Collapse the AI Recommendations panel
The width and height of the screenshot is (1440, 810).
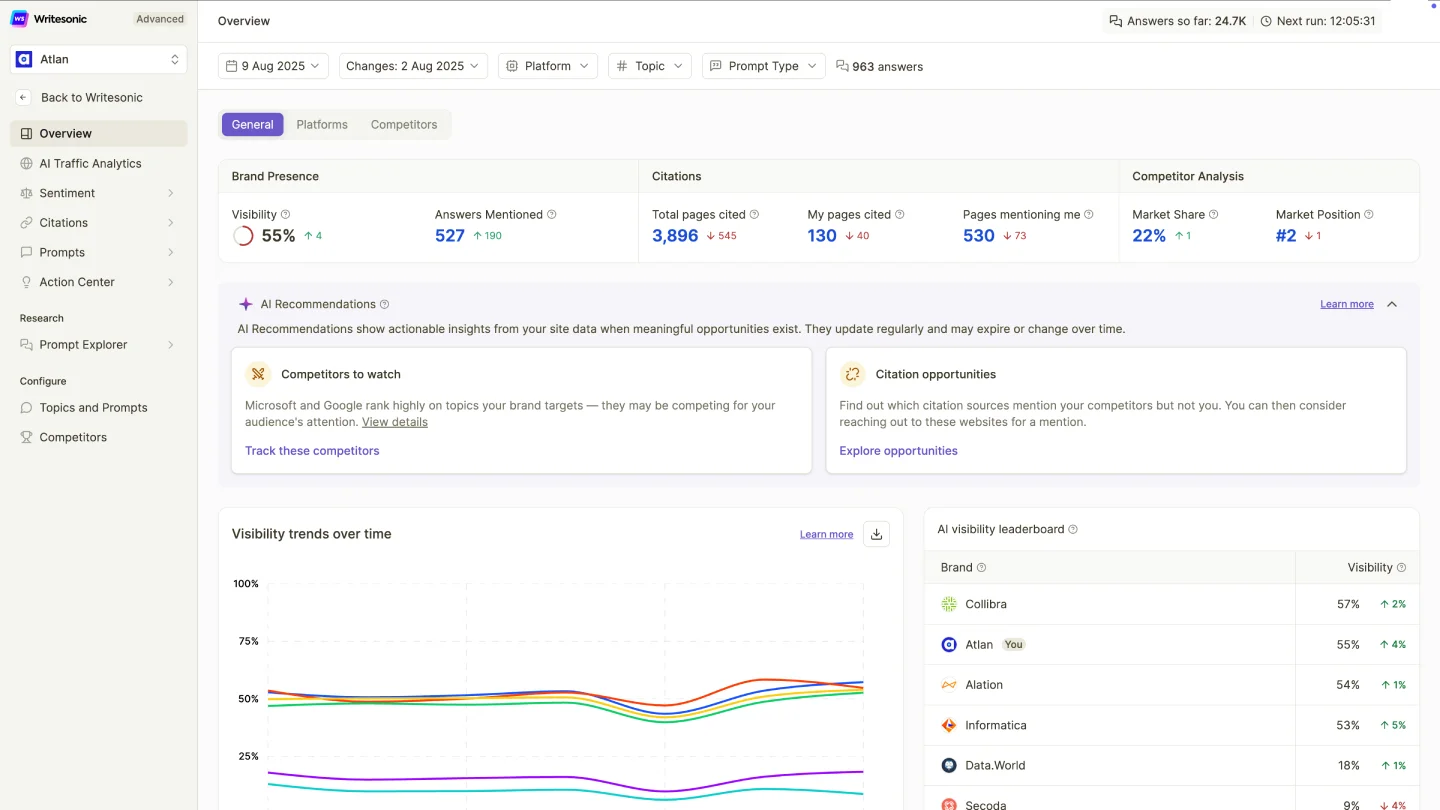point(1392,304)
